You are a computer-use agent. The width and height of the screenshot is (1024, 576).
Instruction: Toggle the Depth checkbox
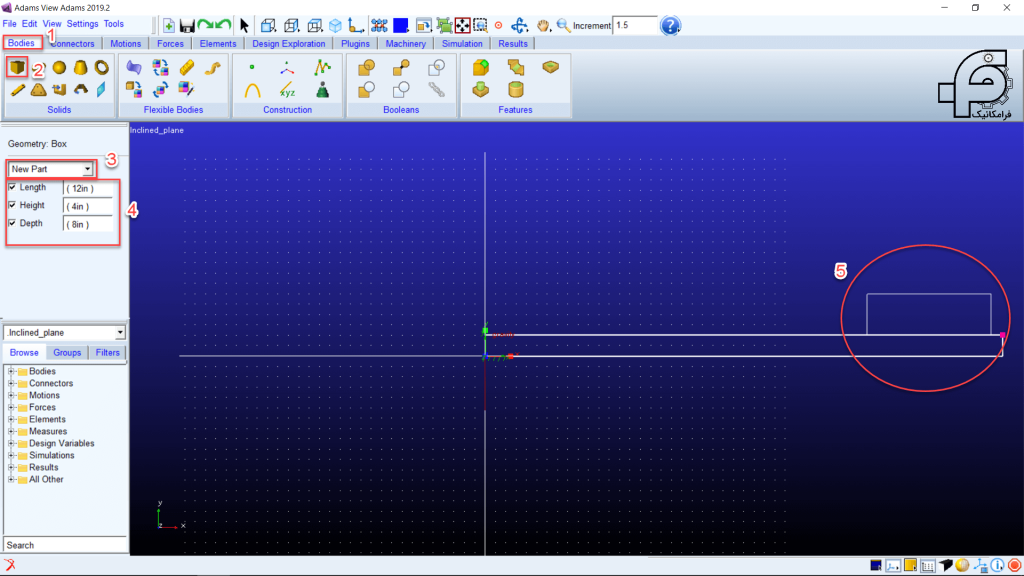click(x=12, y=223)
